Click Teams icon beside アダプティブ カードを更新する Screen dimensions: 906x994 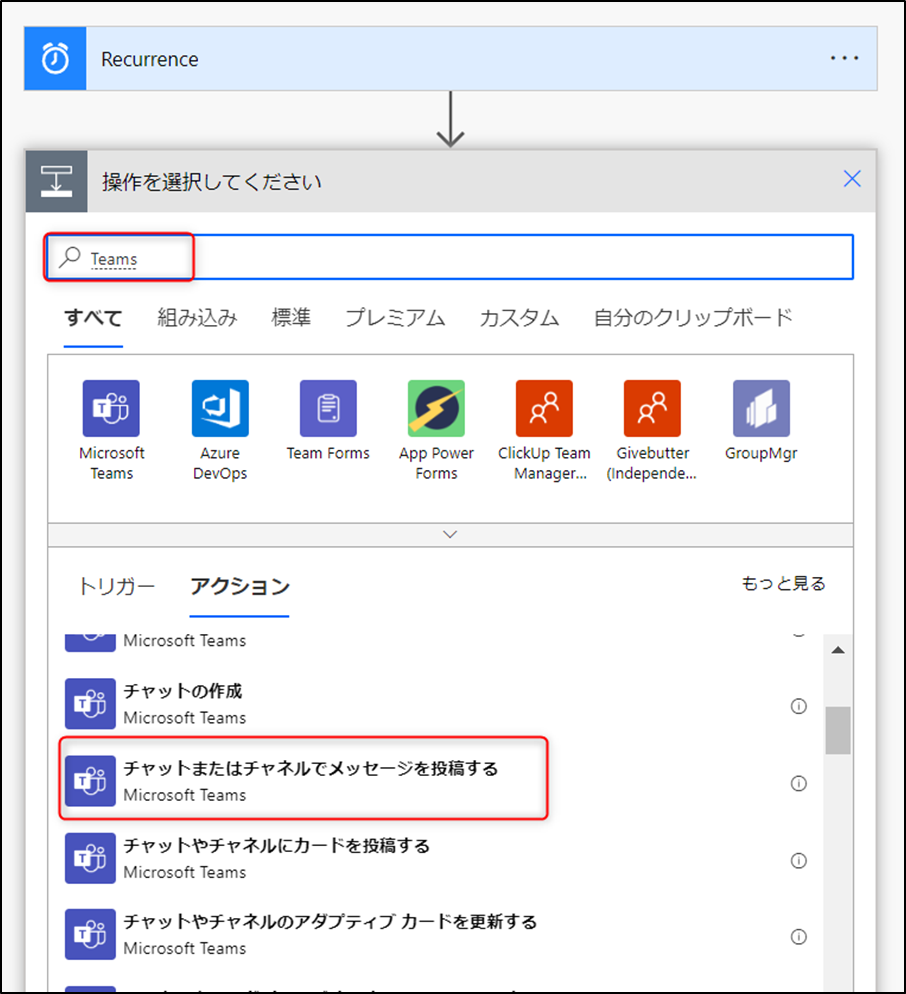point(90,934)
